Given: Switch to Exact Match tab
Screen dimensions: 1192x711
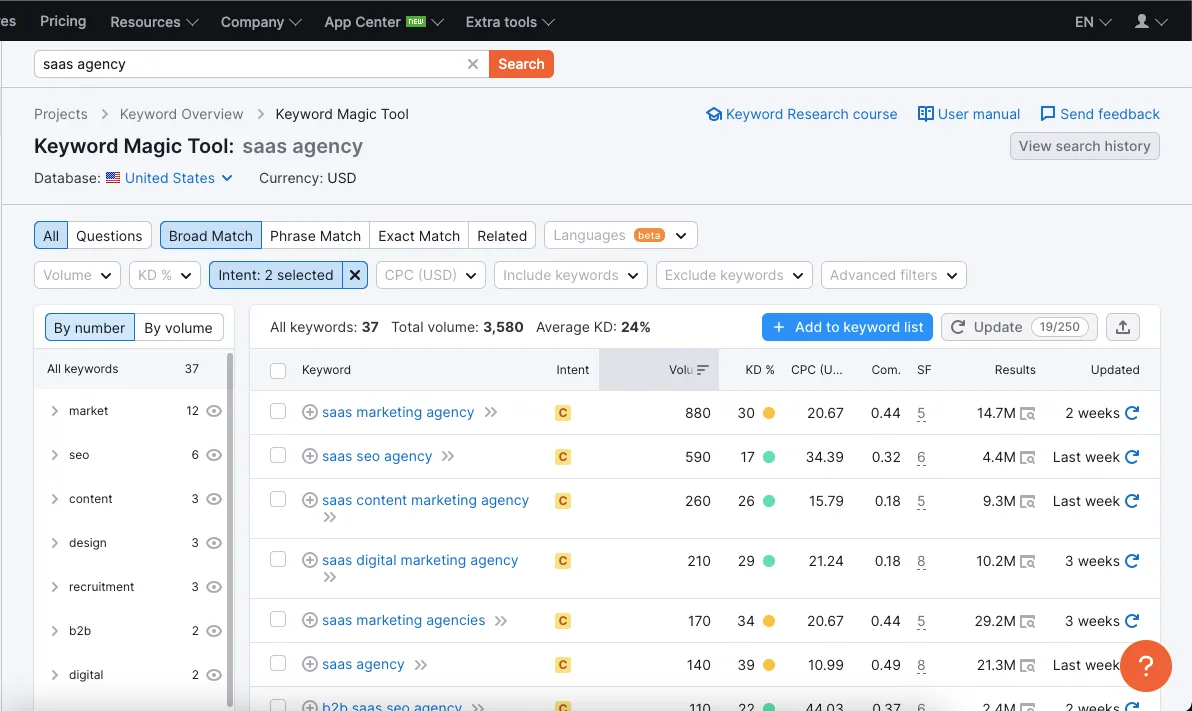Looking at the screenshot, I should tap(419, 236).
